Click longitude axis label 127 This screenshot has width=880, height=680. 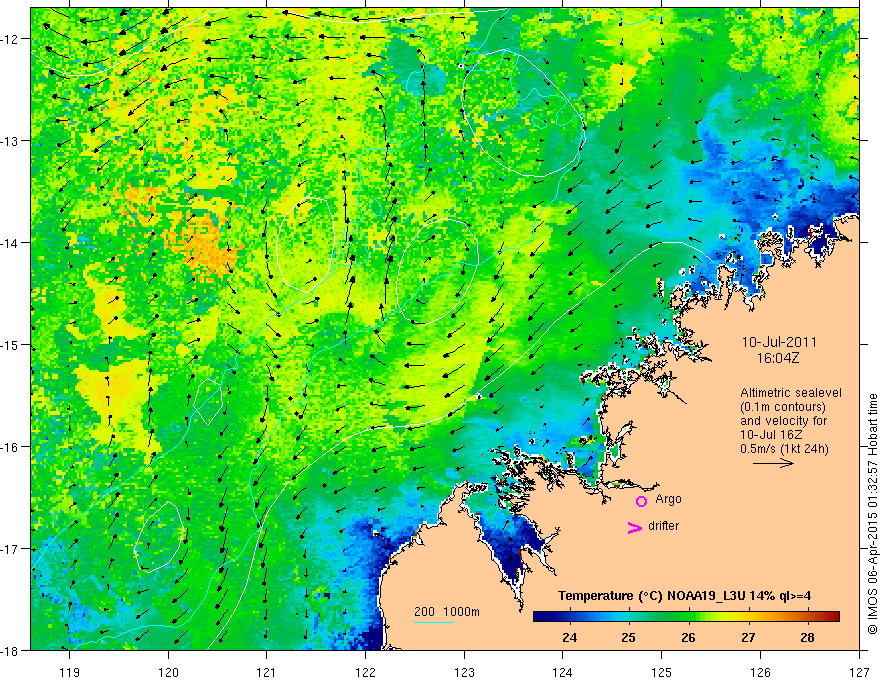(x=859, y=672)
